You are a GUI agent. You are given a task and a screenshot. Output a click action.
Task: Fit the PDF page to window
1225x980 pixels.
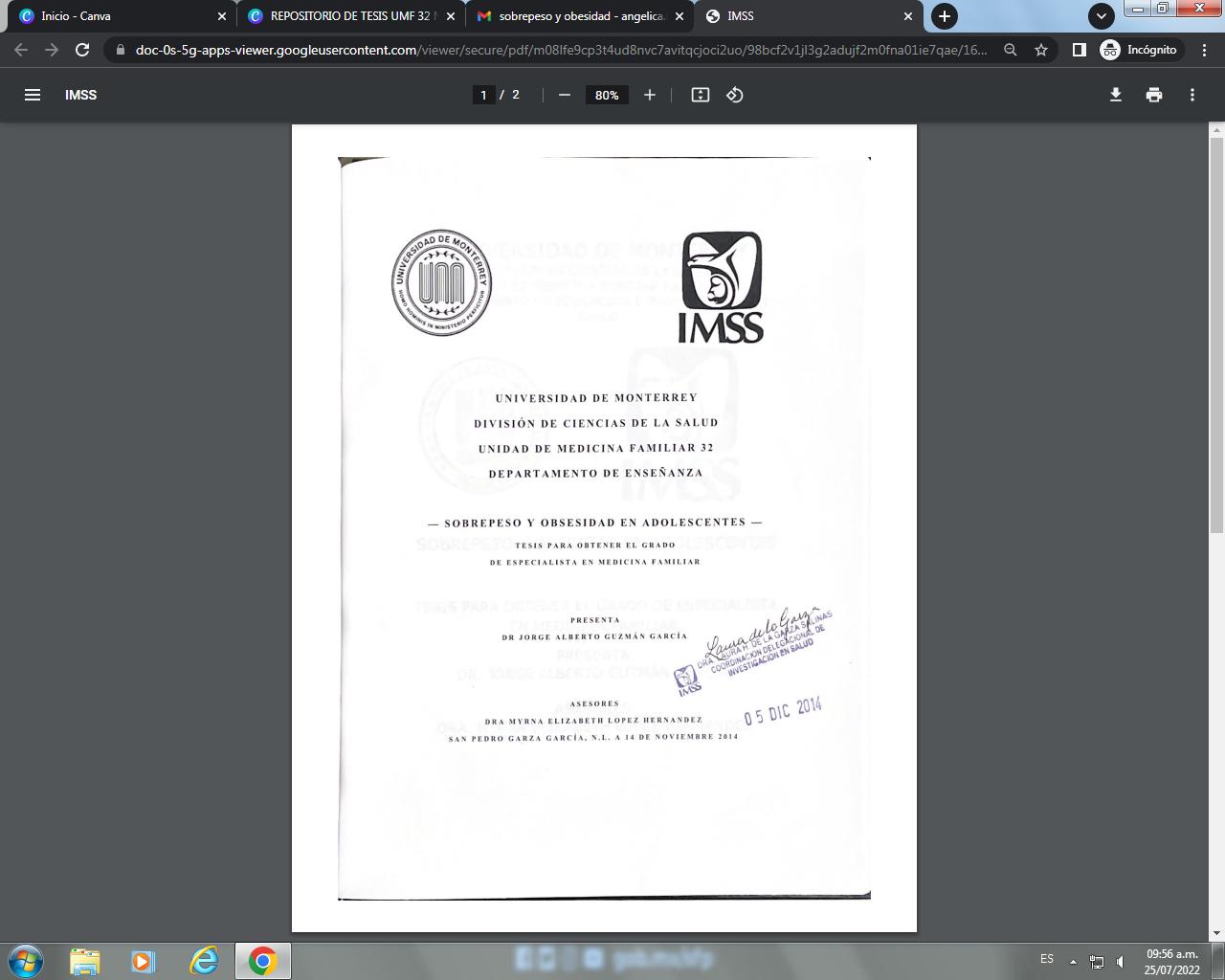coord(701,95)
